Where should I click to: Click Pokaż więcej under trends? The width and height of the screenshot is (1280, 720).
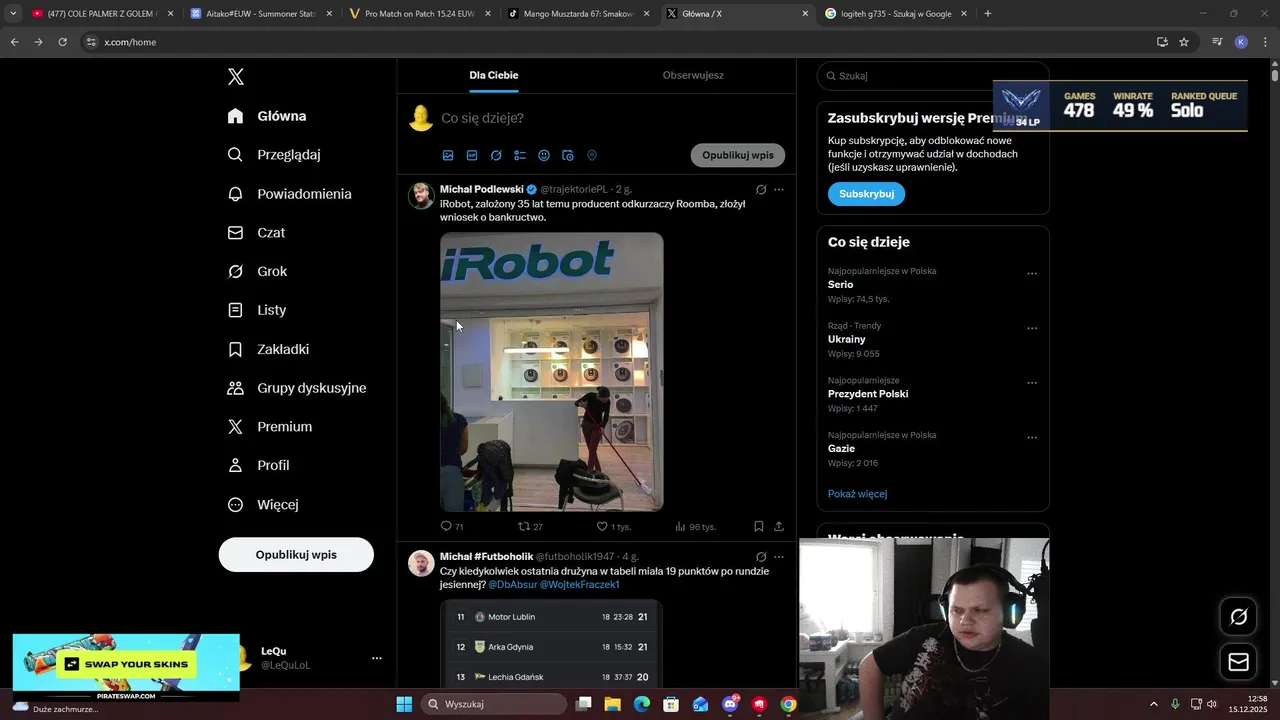[857, 494]
